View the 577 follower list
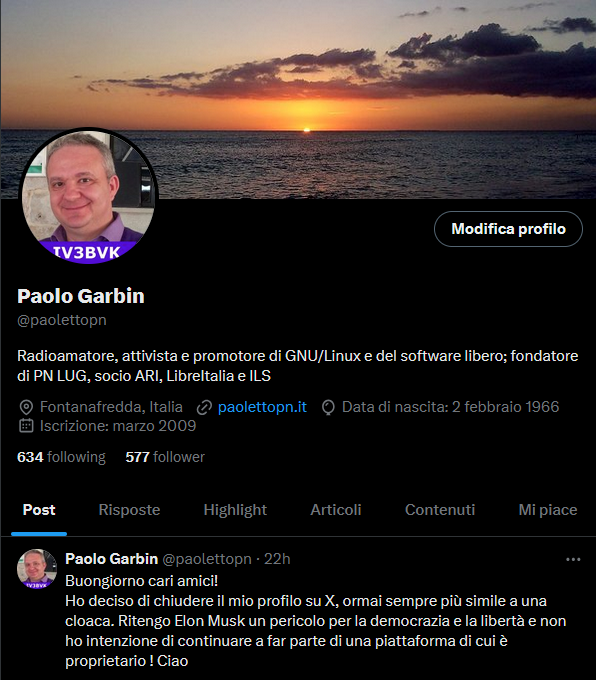 pyautogui.click(x=165, y=457)
